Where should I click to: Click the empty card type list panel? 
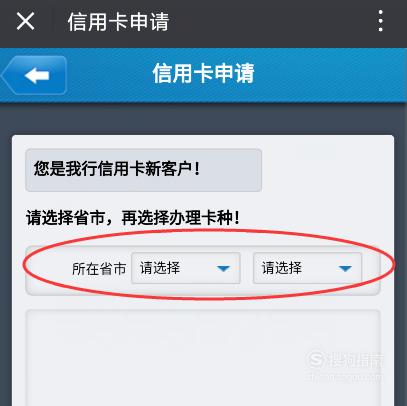click(203, 358)
